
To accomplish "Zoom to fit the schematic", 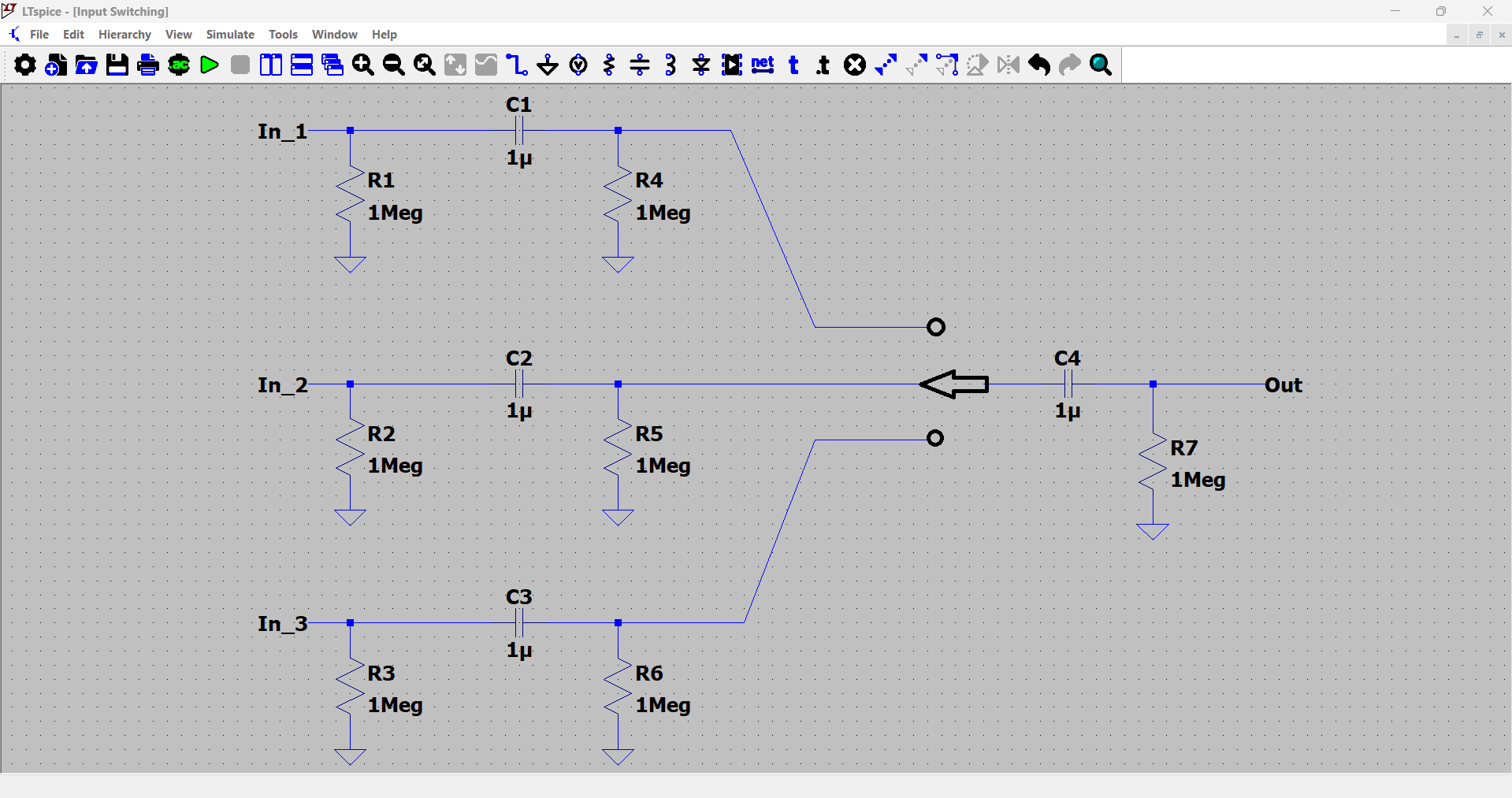I will [x=425, y=65].
